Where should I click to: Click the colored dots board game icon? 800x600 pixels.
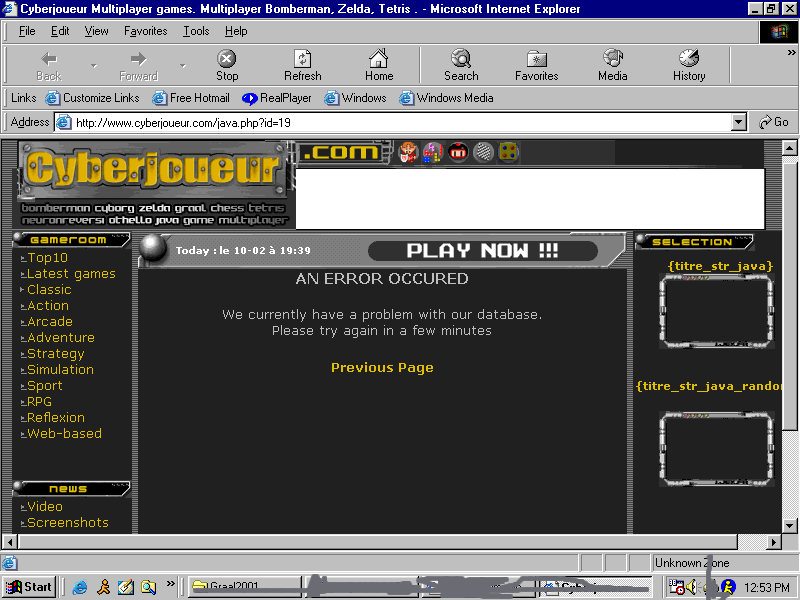tap(508, 153)
